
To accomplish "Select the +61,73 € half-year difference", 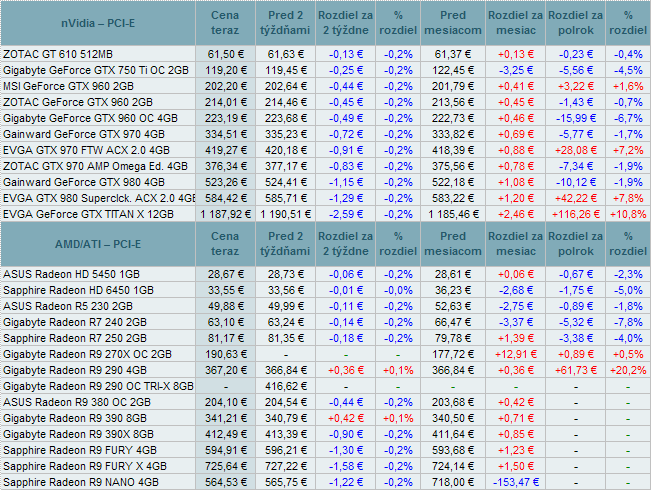I will (576, 370).
